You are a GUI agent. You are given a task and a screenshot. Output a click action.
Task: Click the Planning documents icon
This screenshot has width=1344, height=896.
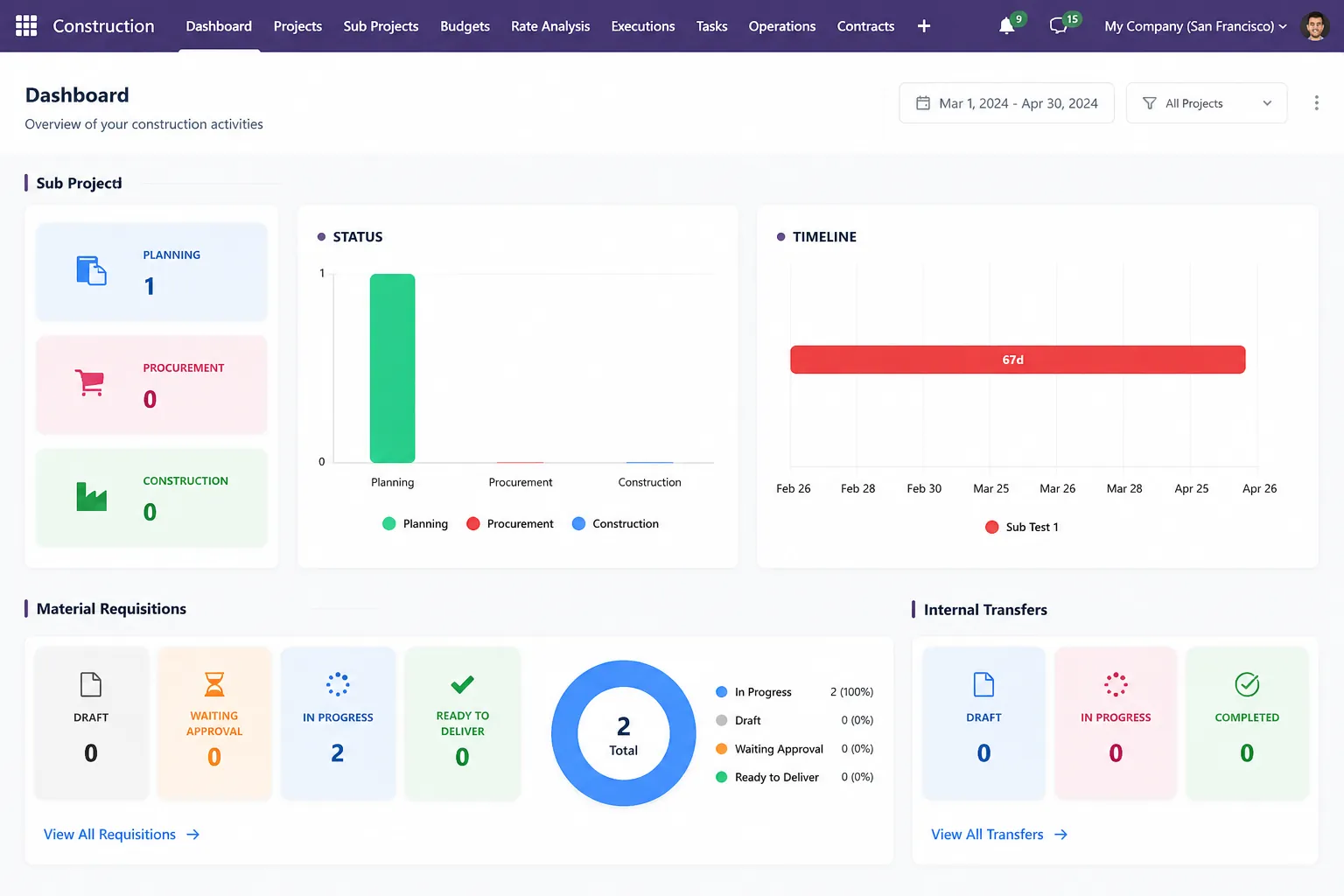91,270
